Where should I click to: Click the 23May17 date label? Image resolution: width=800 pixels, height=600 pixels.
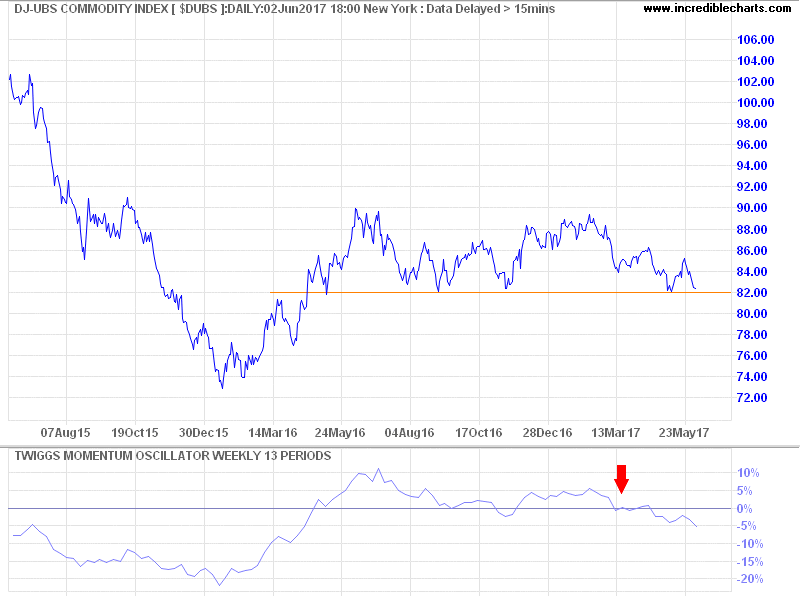pyautogui.click(x=684, y=433)
